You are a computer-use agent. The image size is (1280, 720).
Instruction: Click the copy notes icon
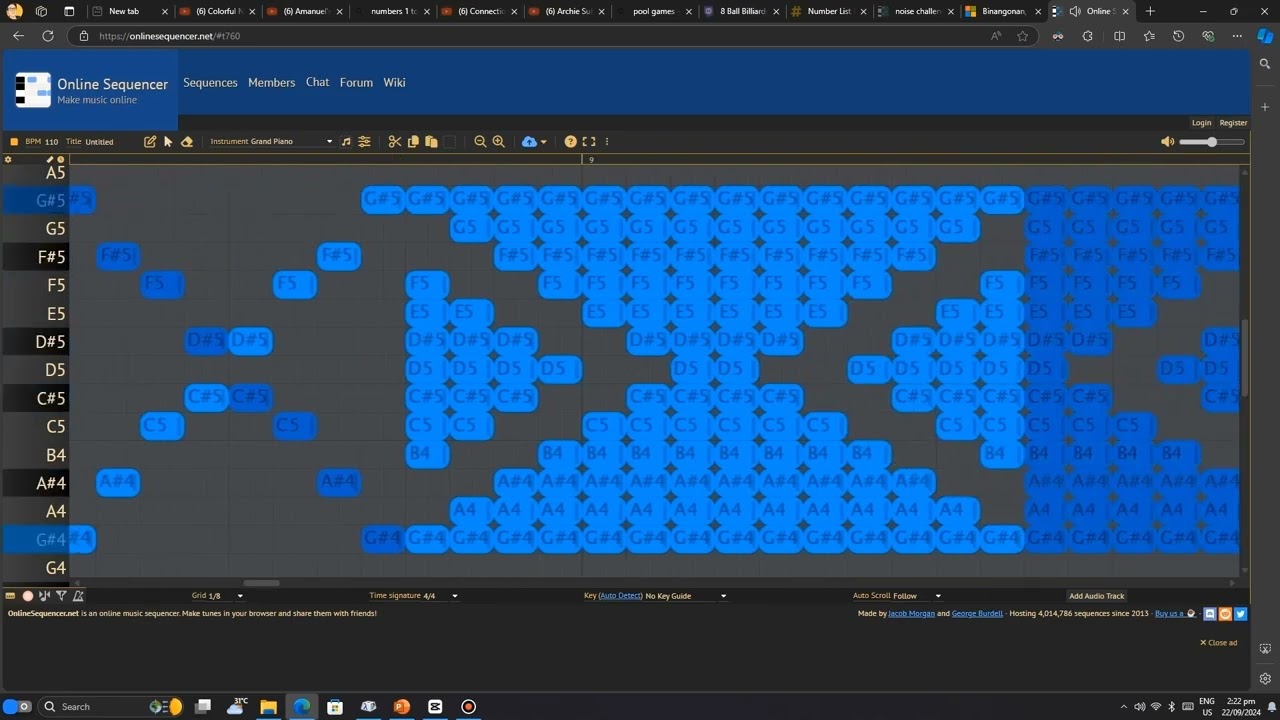point(413,142)
